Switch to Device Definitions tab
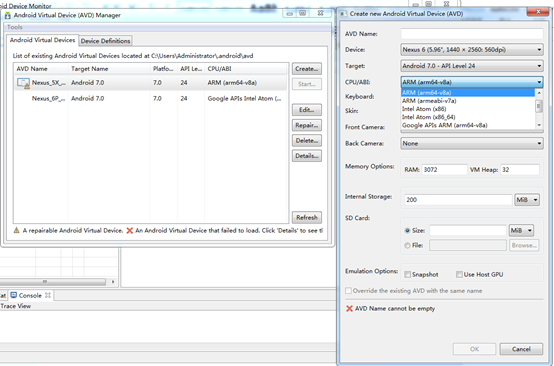Image resolution: width=554 pixels, height=366 pixels. click(105, 41)
